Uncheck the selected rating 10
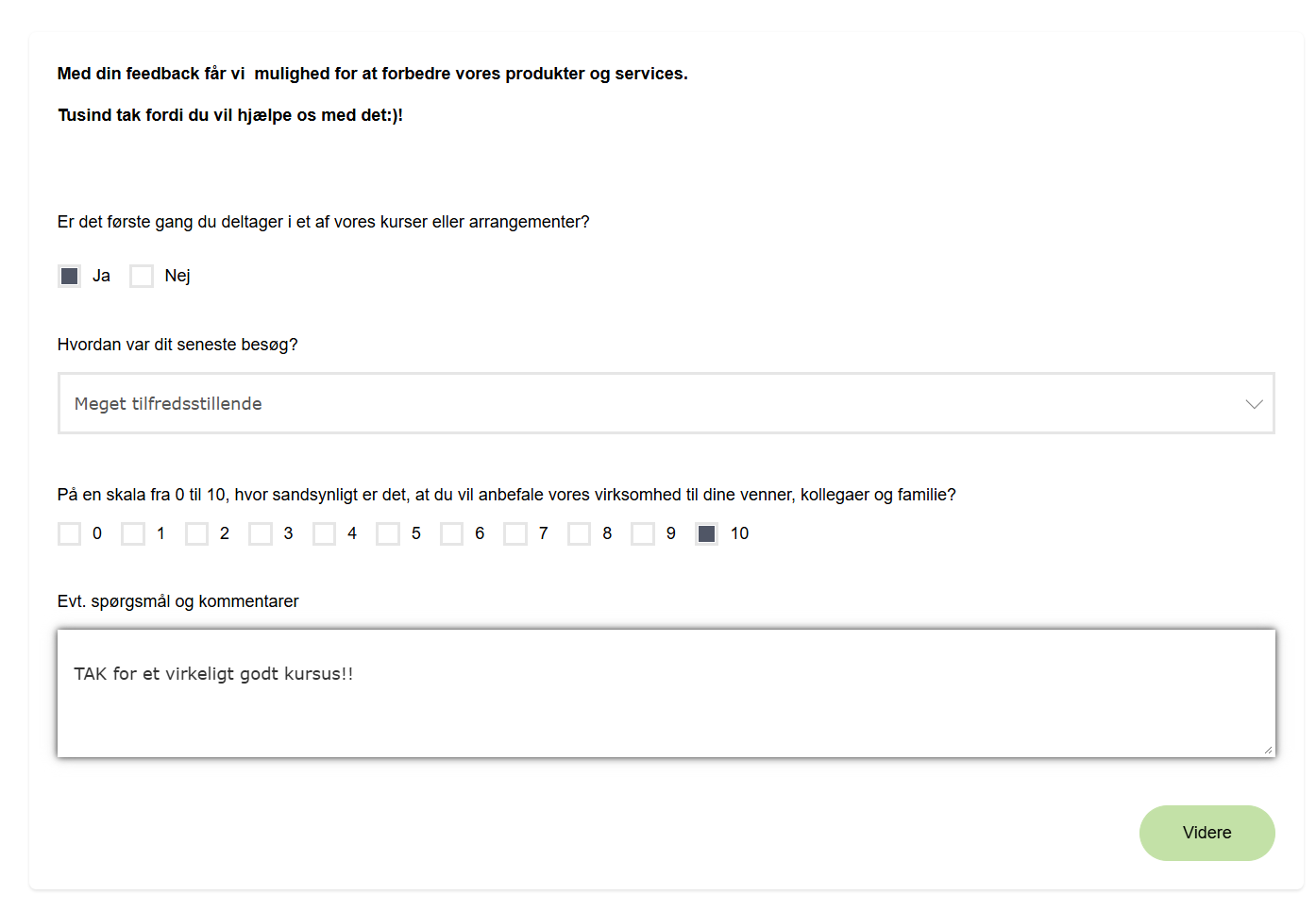This screenshot has width=1316, height=912. coord(707,533)
